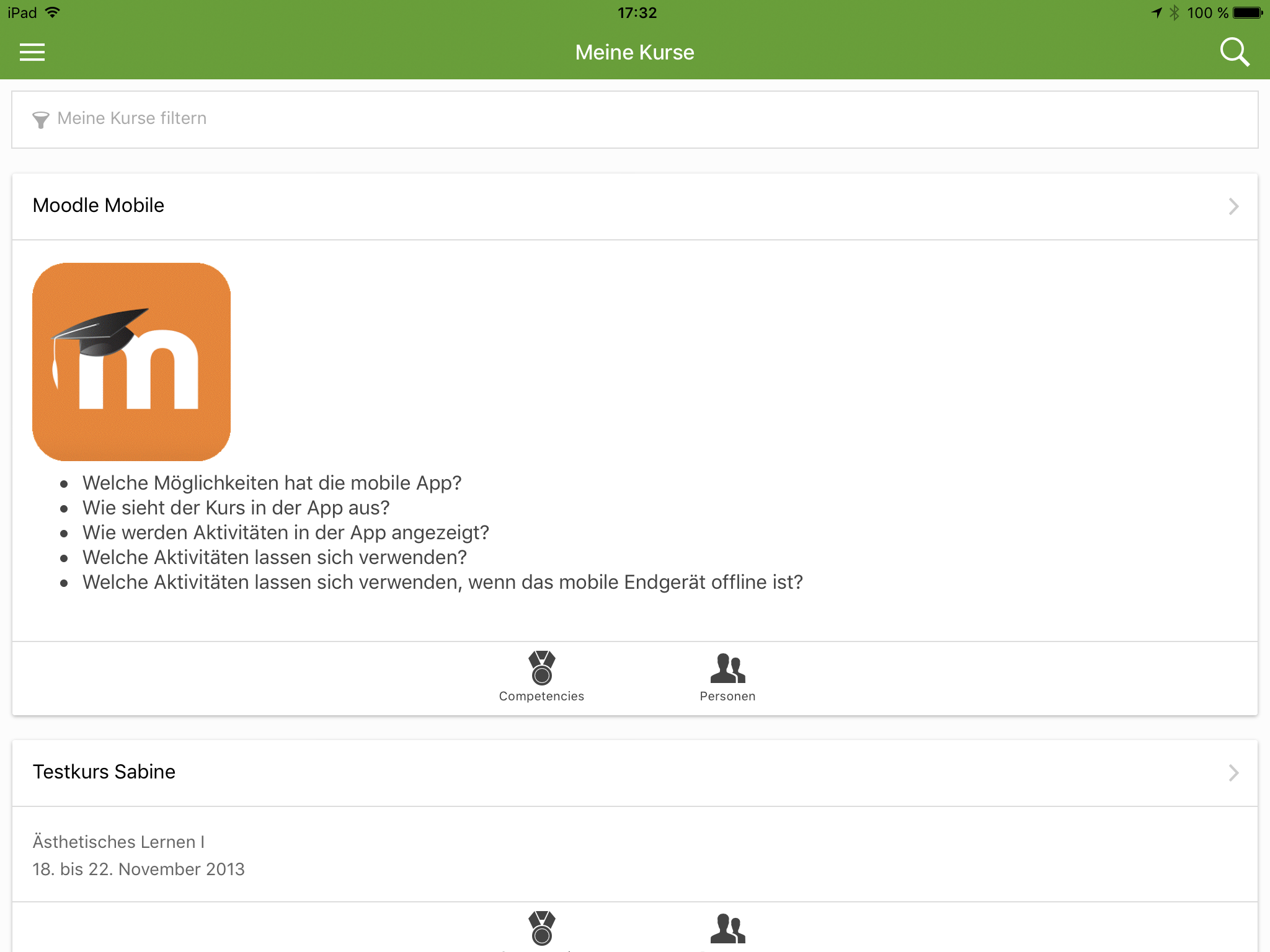Click the filter funnel icon
This screenshot has width=1270, height=952.
(41, 120)
